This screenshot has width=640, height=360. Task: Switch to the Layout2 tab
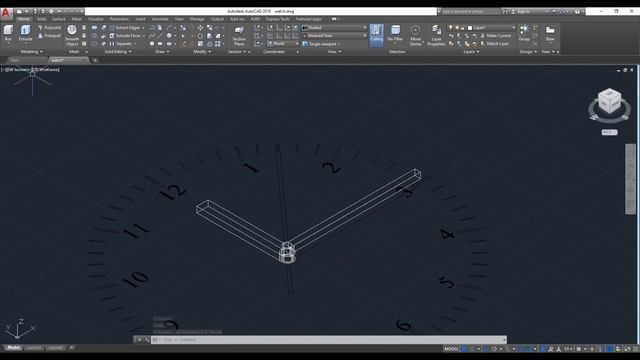point(55,348)
